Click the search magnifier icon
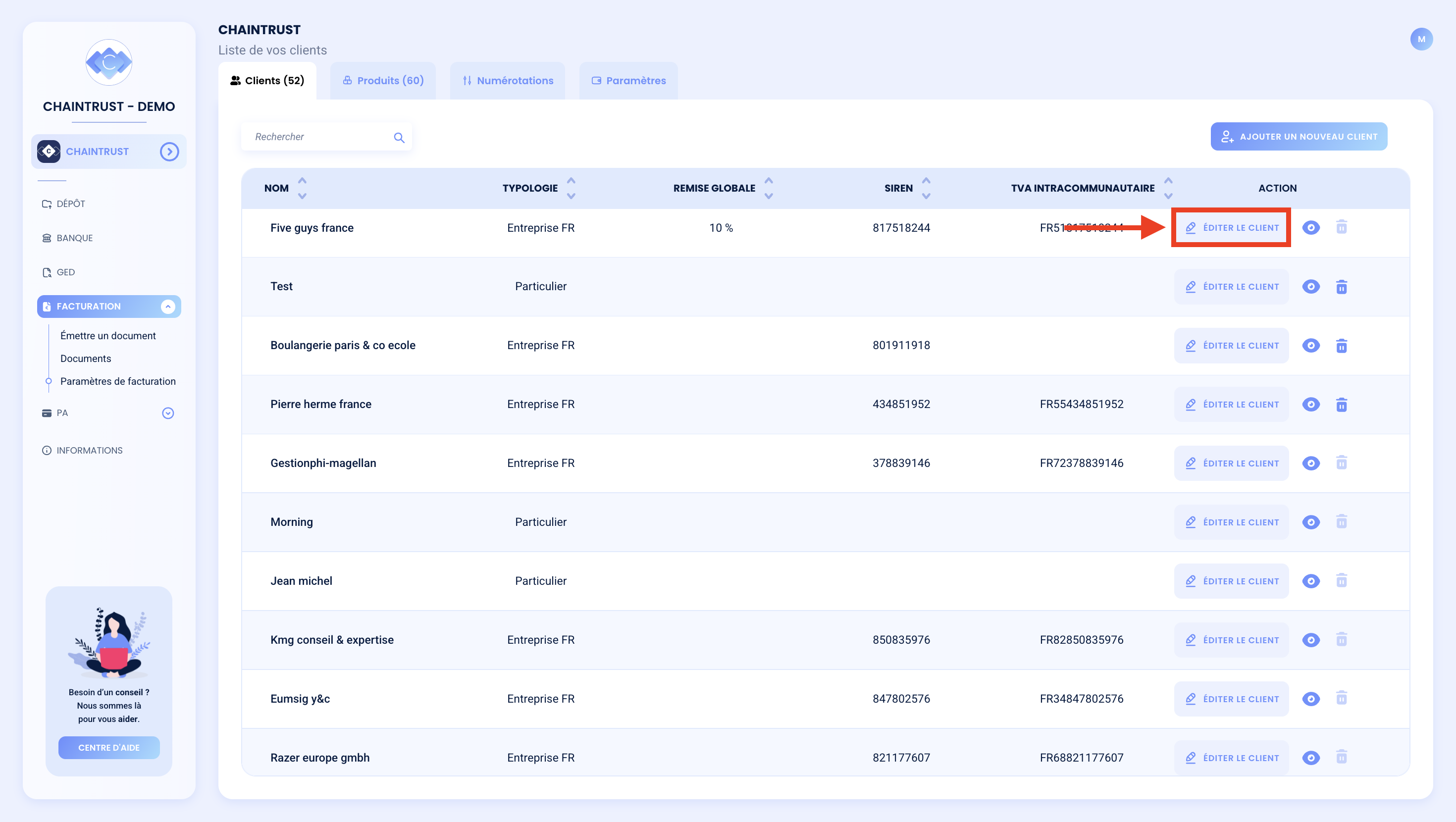Viewport: 1456px width, 822px height. (x=399, y=137)
